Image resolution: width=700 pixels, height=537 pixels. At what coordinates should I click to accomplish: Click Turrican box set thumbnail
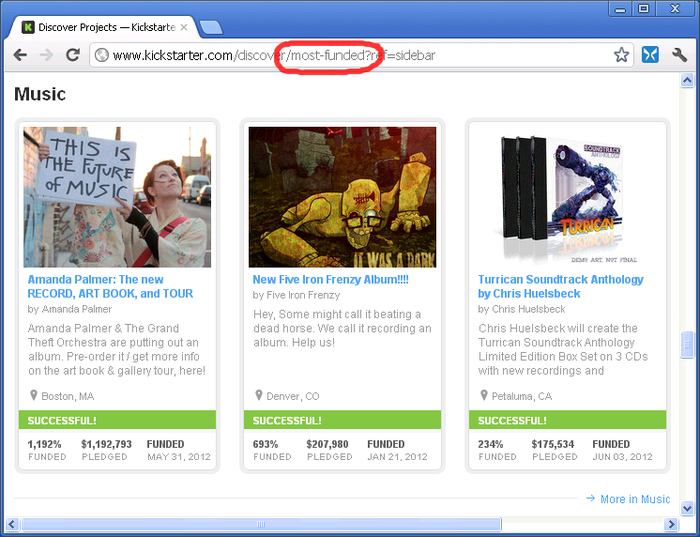[x=567, y=197]
